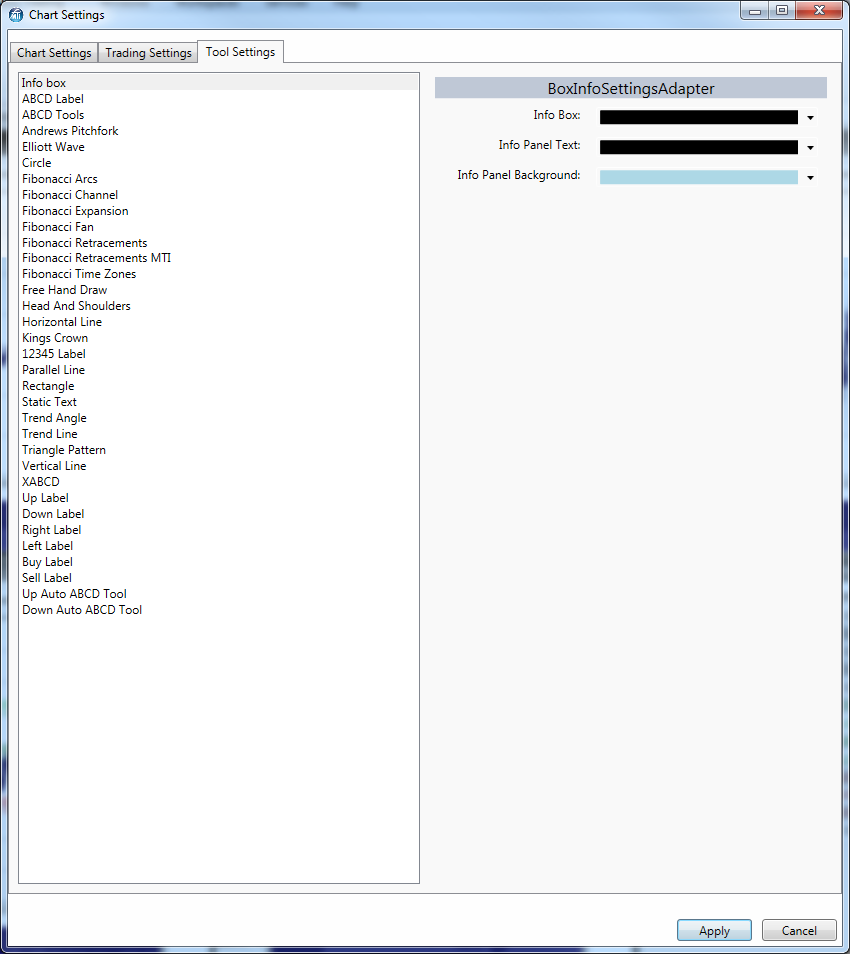
Task: Select Static Text entry
Action: [x=219, y=402]
